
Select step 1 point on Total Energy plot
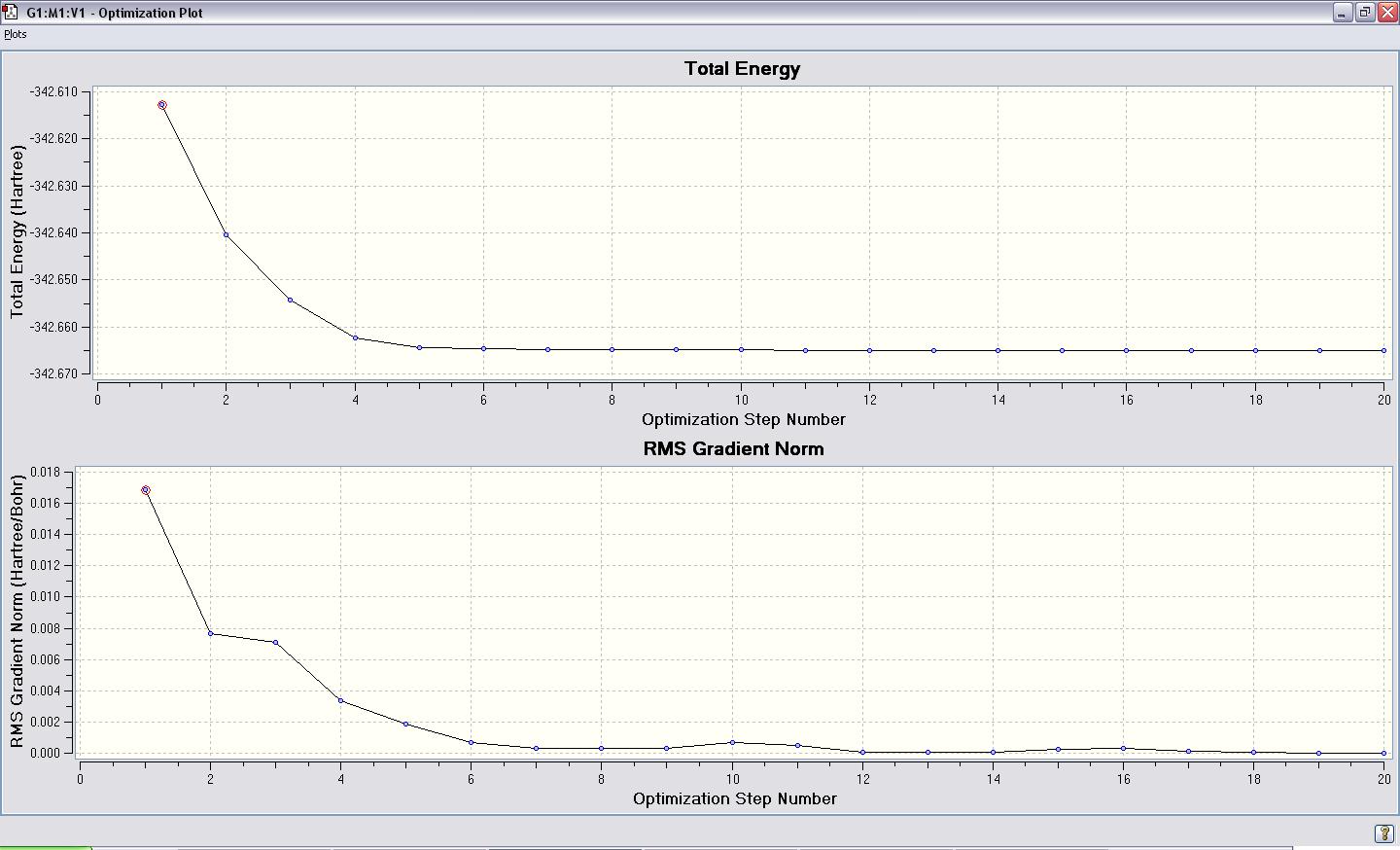coord(162,105)
